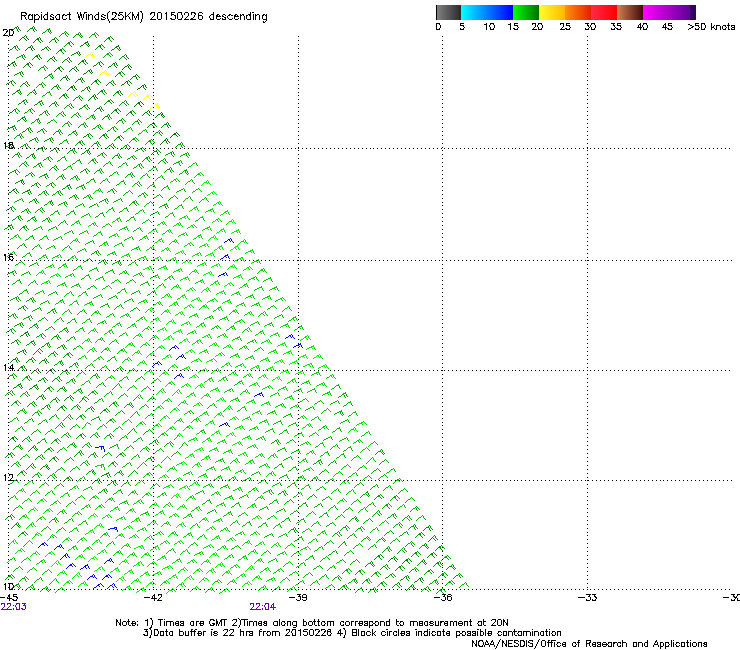This screenshot has width=740, height=650.
Task: Click the red 30-35 knots color band
Action: (604, 12)
